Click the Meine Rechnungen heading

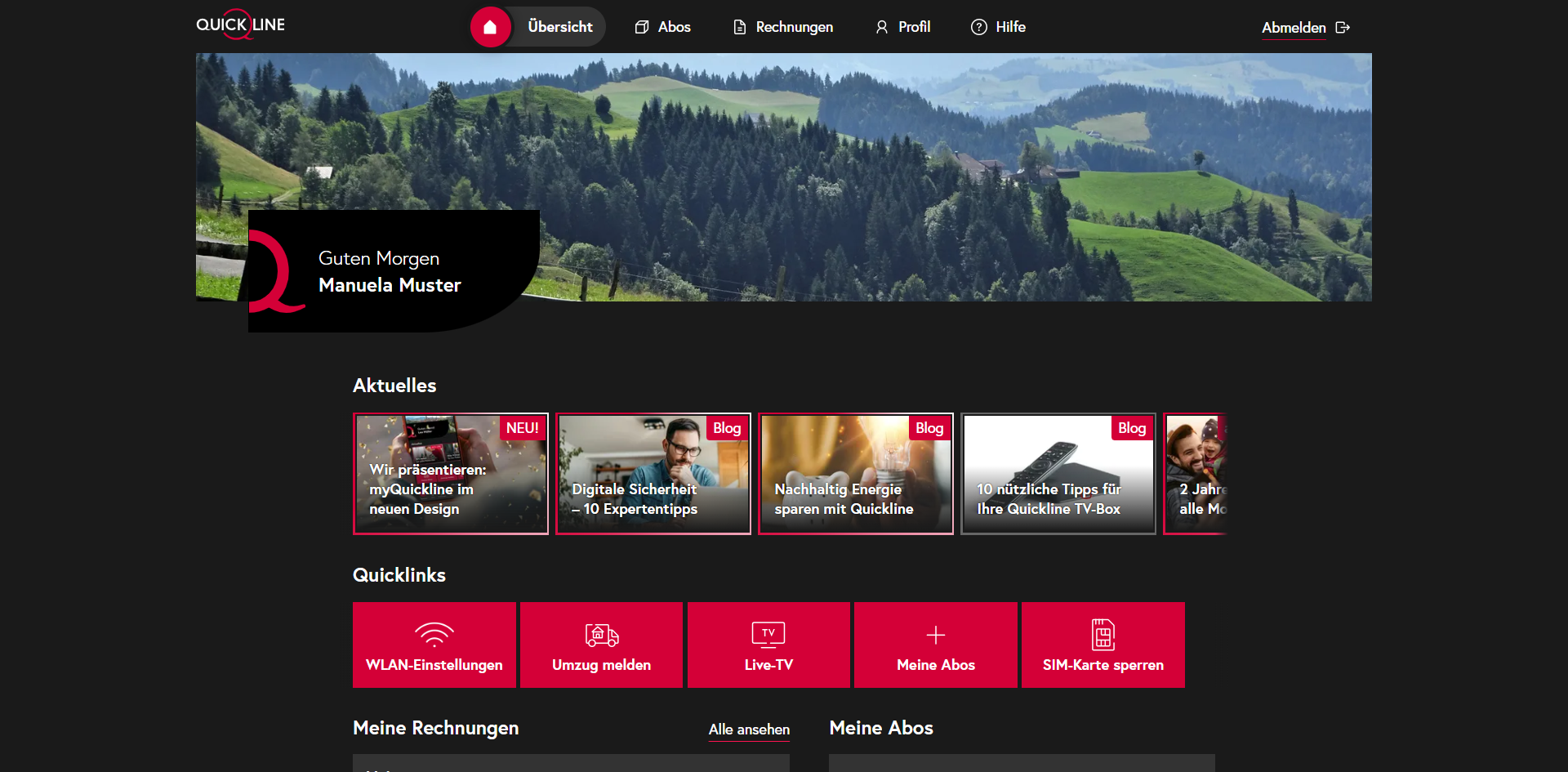point(436,728)
